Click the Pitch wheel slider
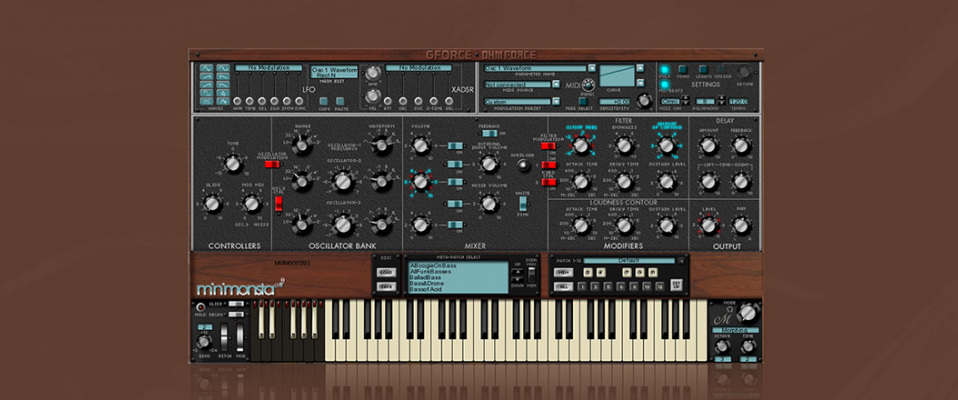Image resolution: width=958 pixels, height=400 pixels. (224, 337)
